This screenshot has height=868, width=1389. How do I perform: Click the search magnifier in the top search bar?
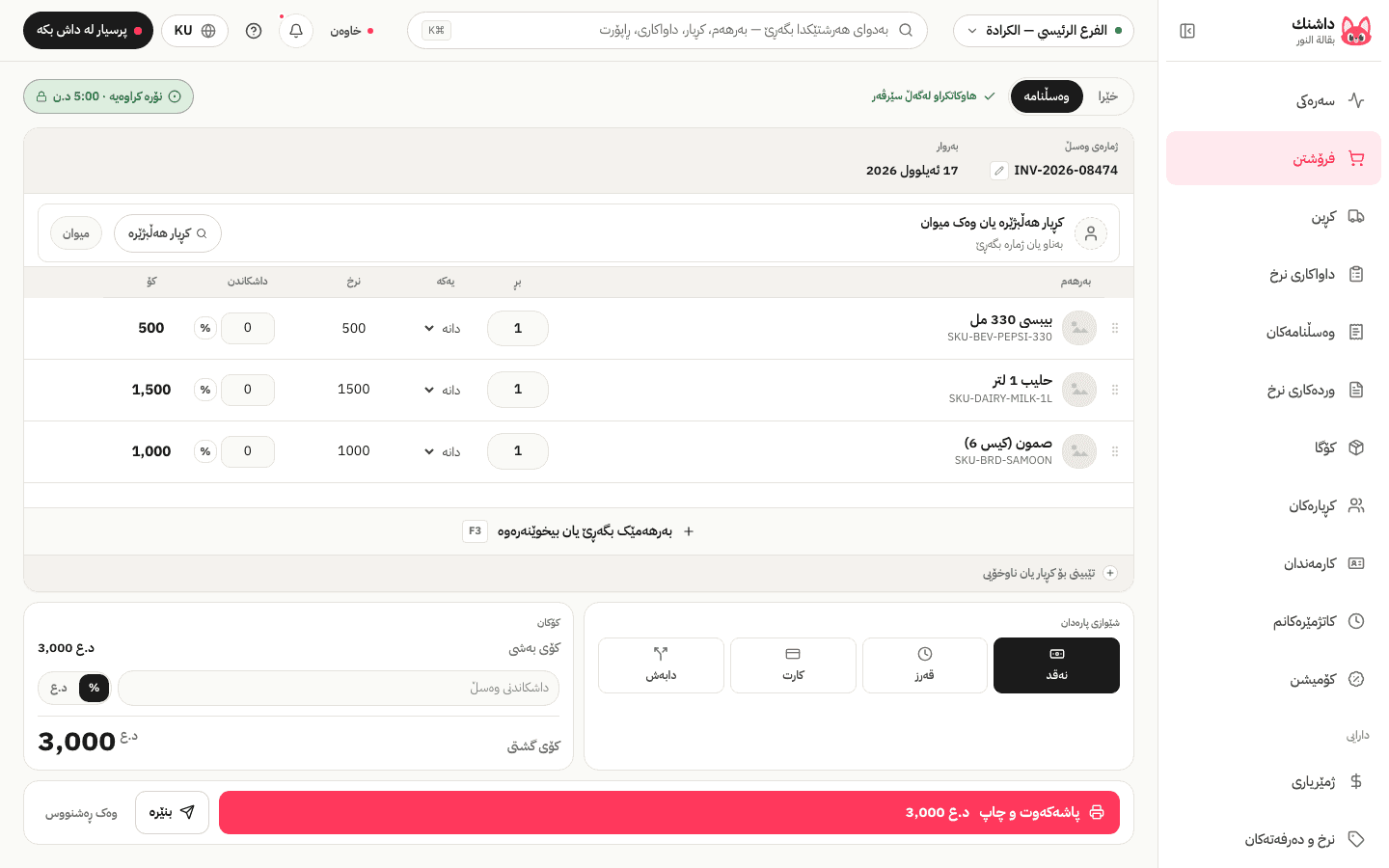pyautogui.click(x=906, y=30)
